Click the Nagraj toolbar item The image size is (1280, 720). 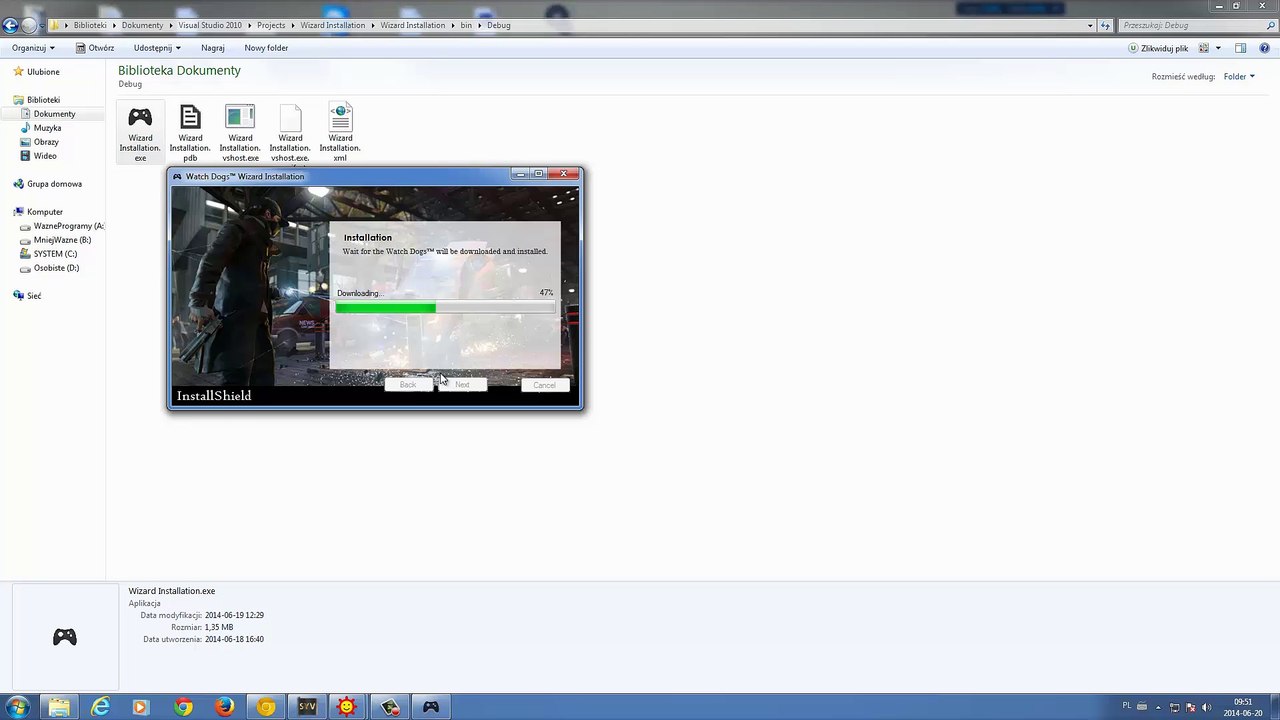tap(212, 48)
